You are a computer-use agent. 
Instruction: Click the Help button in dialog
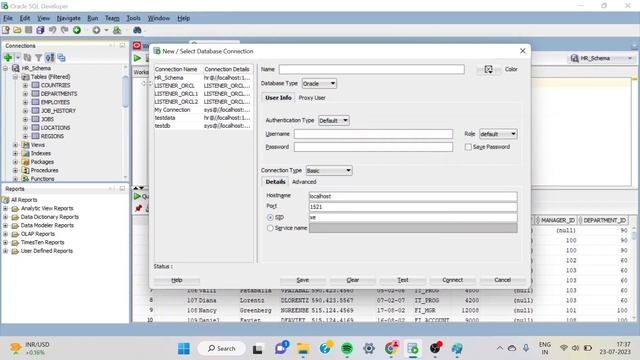pyautogui.click(x=177, y=280)
